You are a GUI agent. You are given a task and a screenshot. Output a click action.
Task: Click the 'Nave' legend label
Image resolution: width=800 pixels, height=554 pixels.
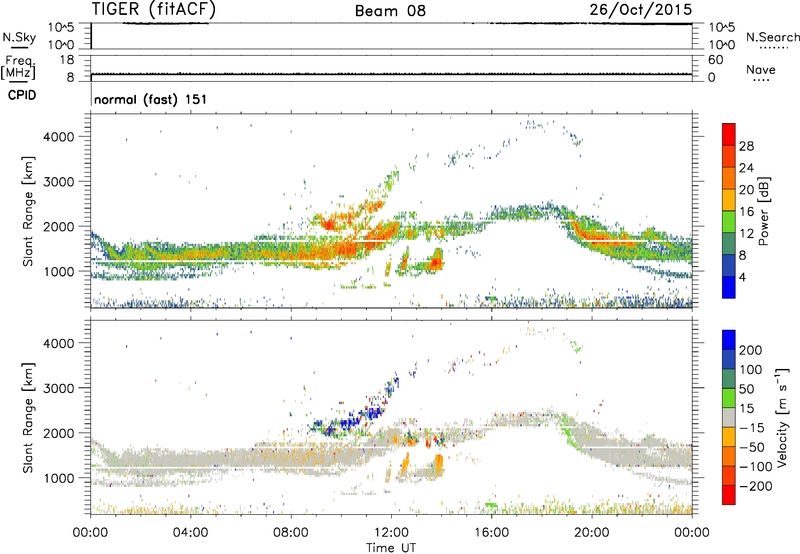point(761,69)
